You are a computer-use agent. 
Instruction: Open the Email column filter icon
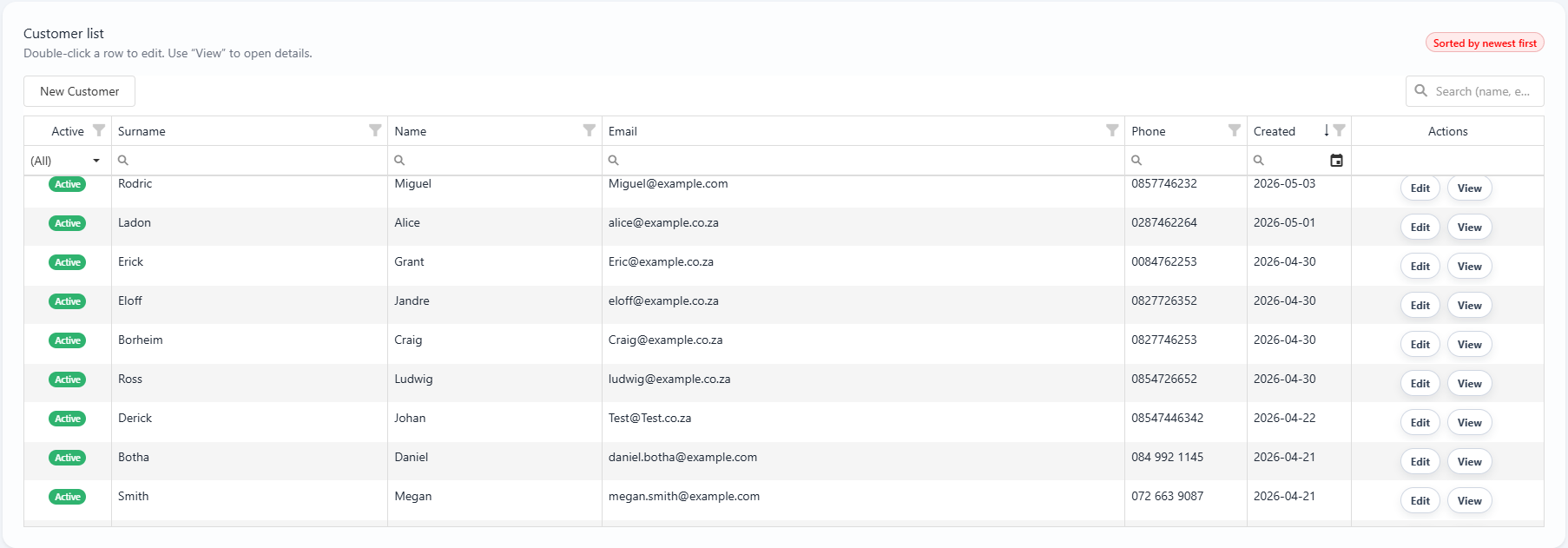(1112, 130)
